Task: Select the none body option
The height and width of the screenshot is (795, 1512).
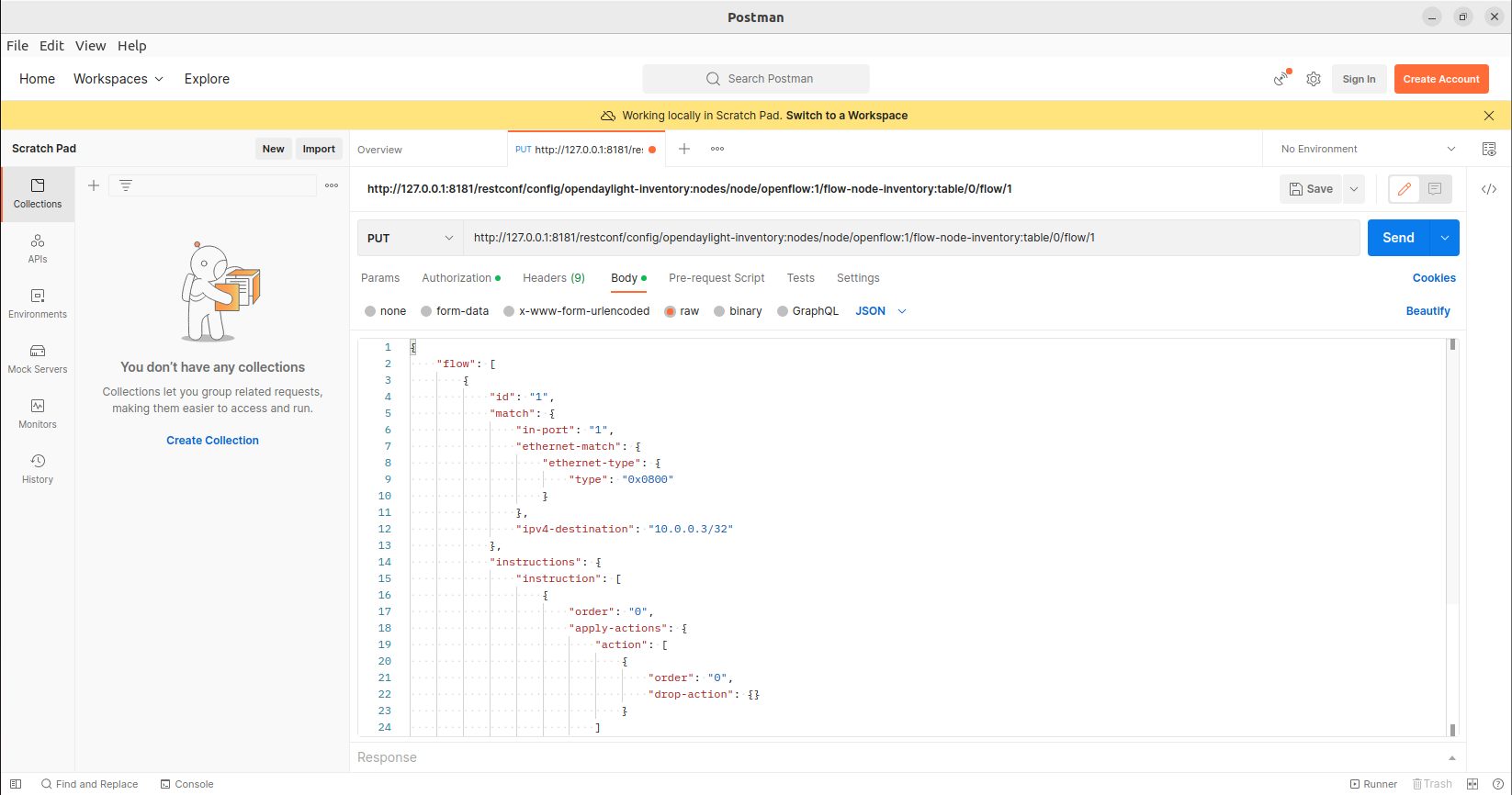Action: tap(370, 311)
